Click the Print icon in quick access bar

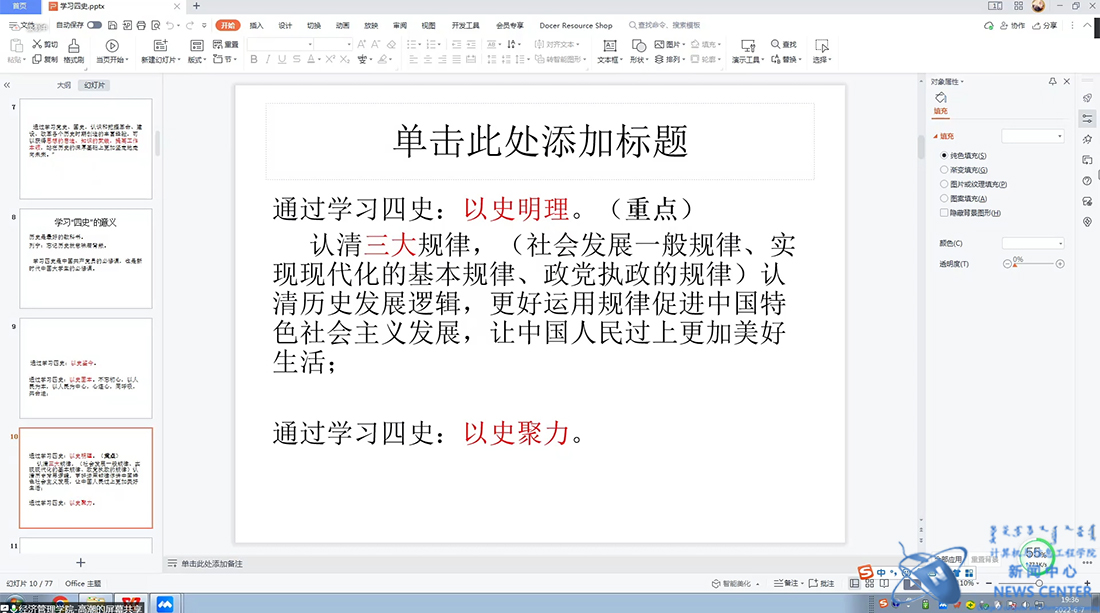(x=141, y=25)
